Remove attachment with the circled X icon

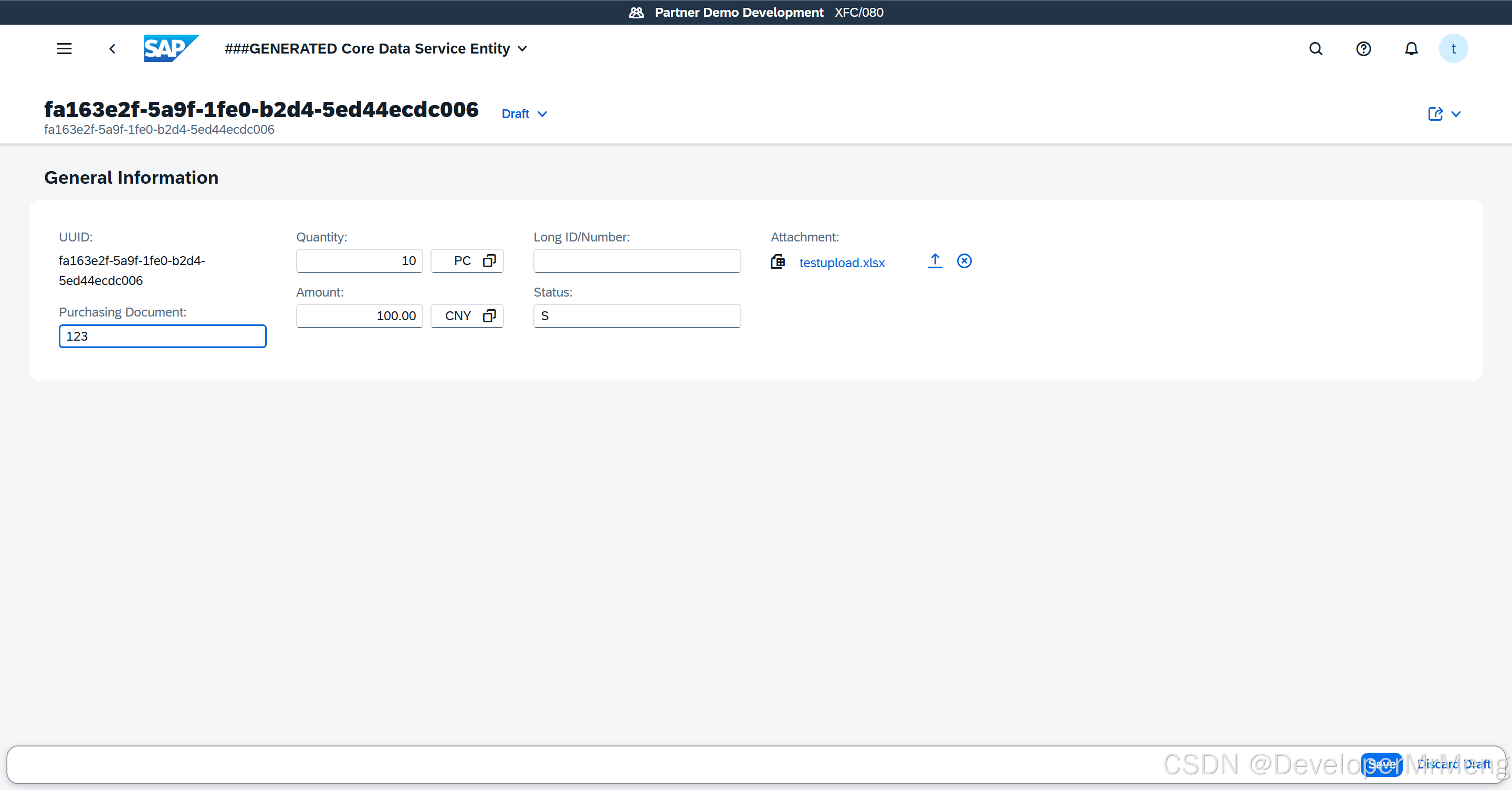964,260
